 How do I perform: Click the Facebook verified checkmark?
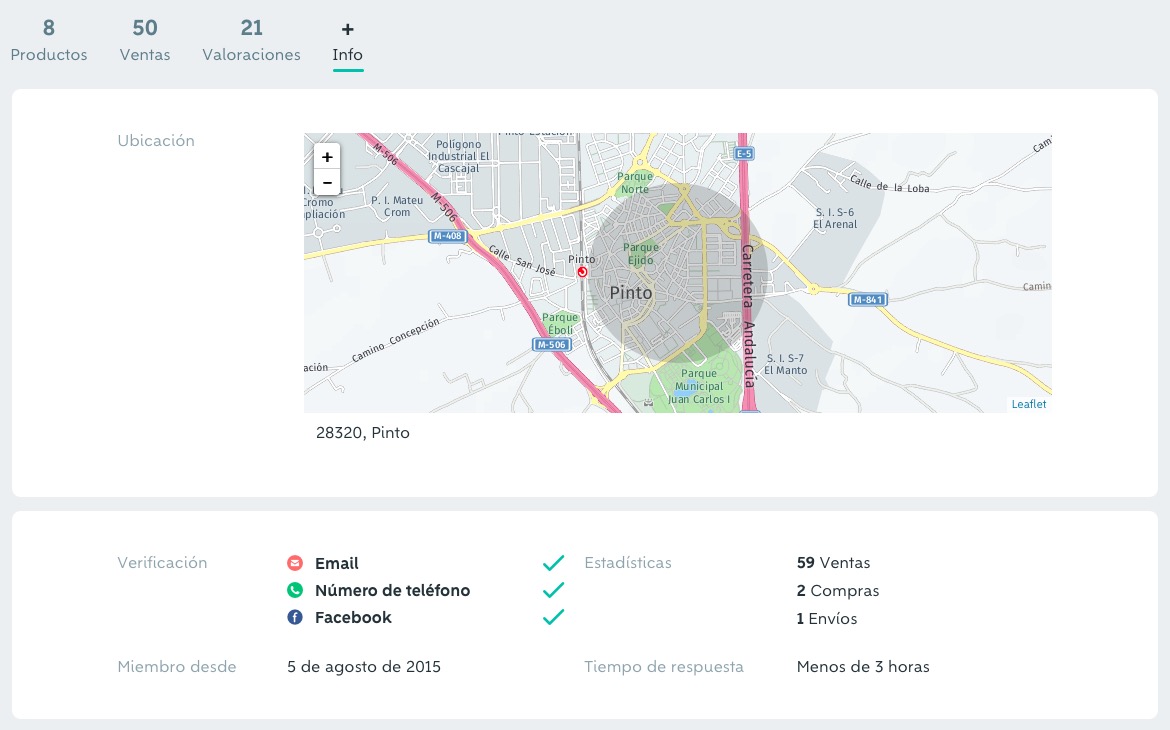click(553, 617)
